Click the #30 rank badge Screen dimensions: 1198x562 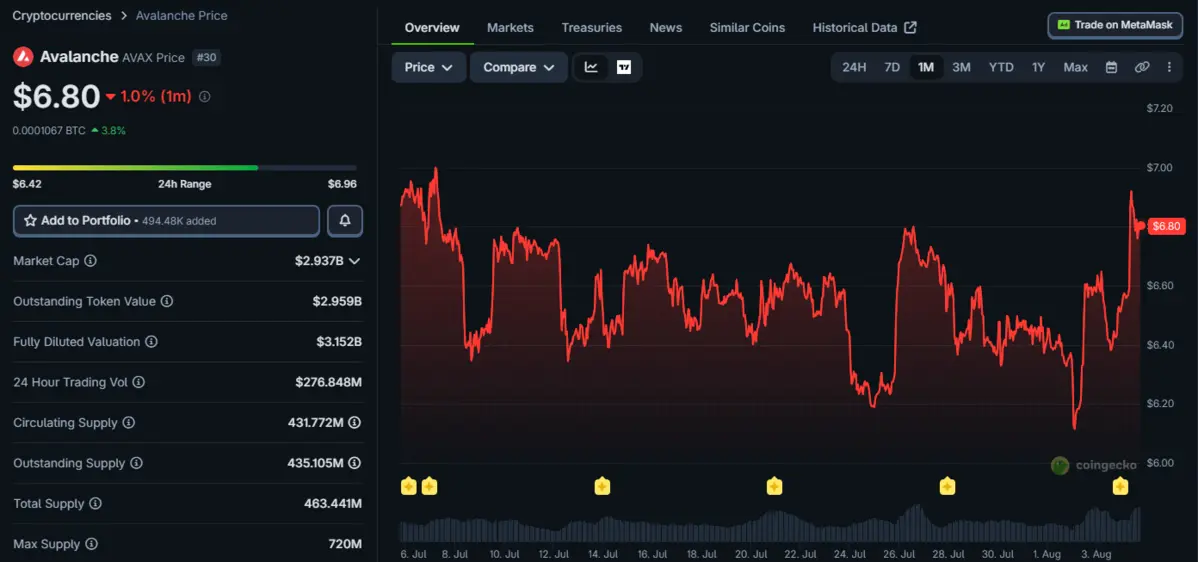coord(207,57)
